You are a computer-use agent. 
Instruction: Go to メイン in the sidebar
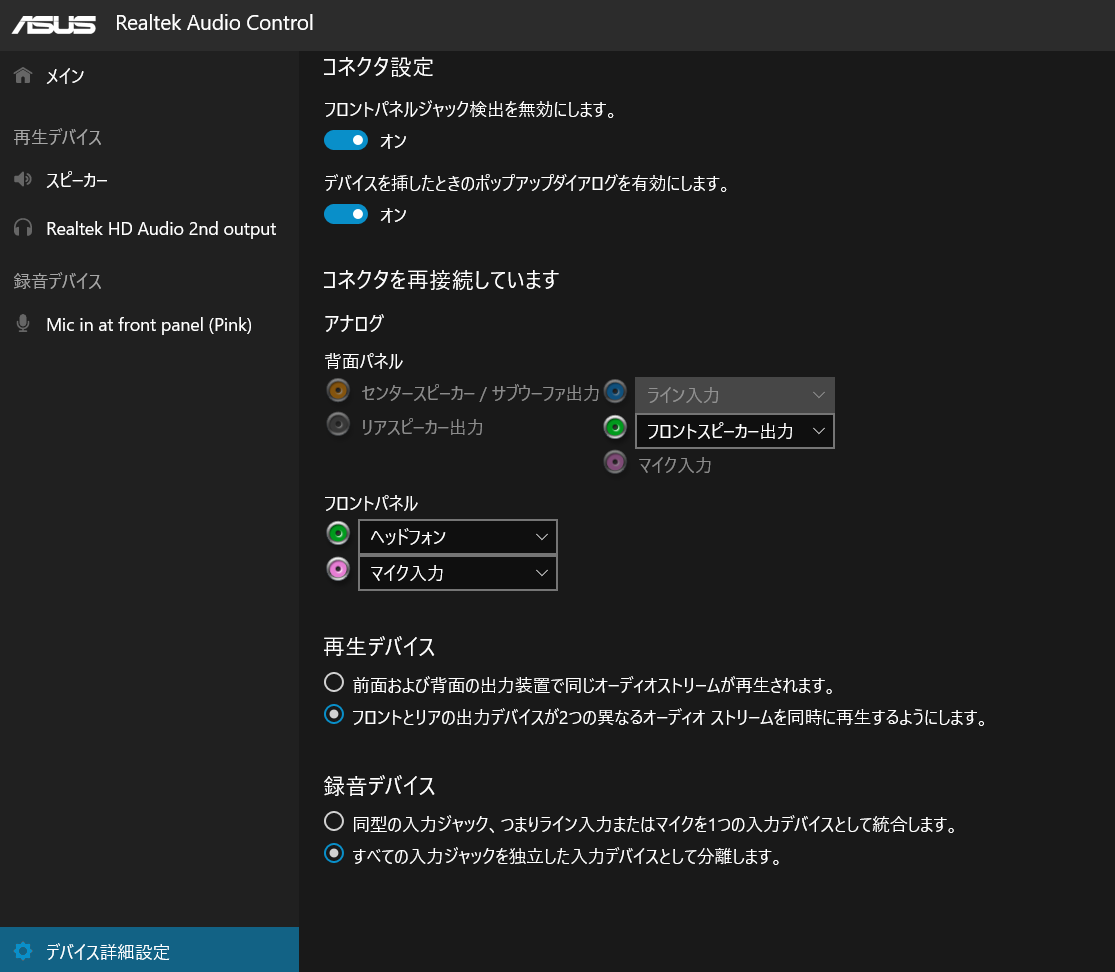pyautogui.click(x=65, y=76)
